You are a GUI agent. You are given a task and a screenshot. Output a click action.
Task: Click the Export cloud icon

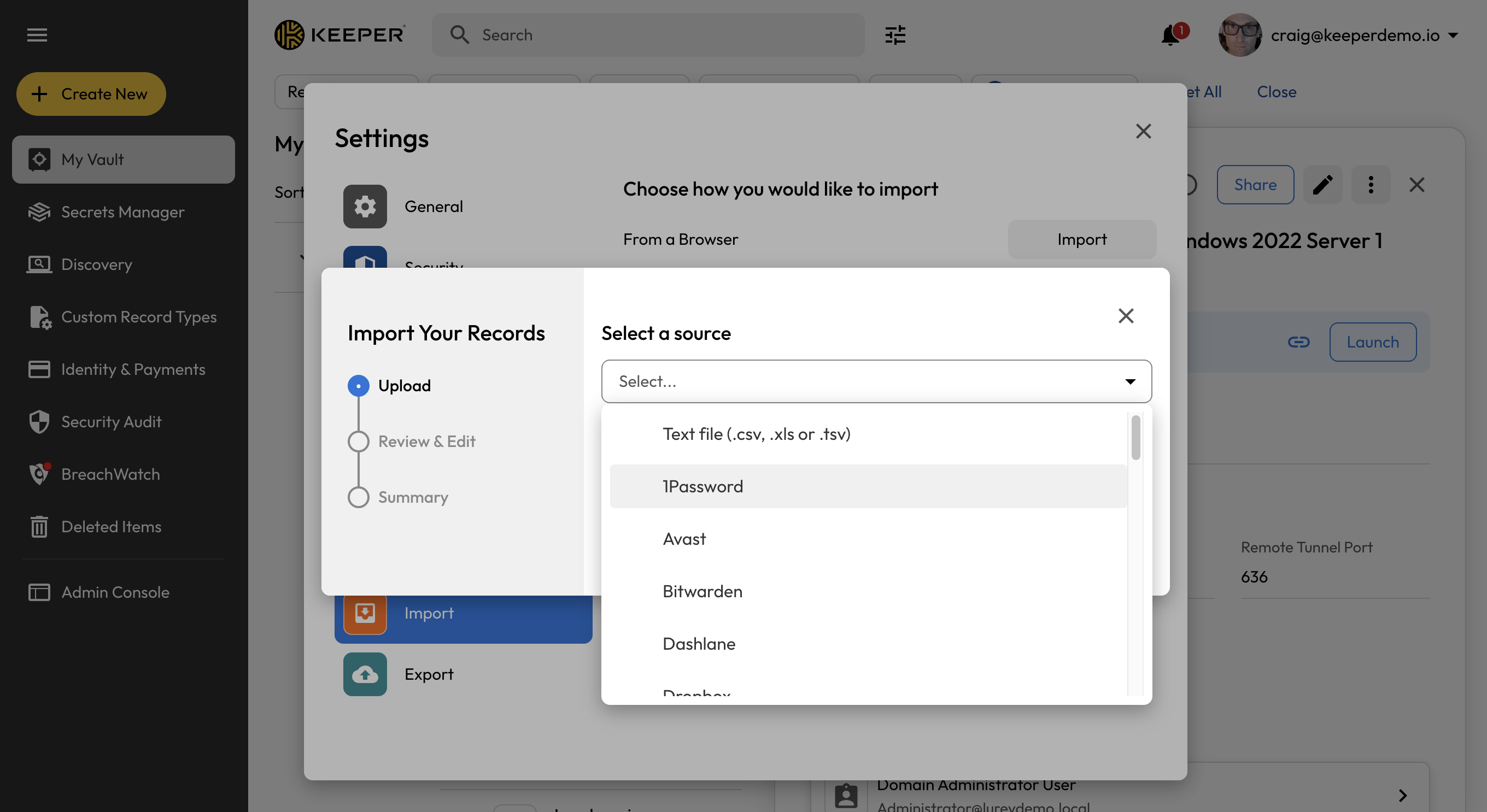[365, 674]
